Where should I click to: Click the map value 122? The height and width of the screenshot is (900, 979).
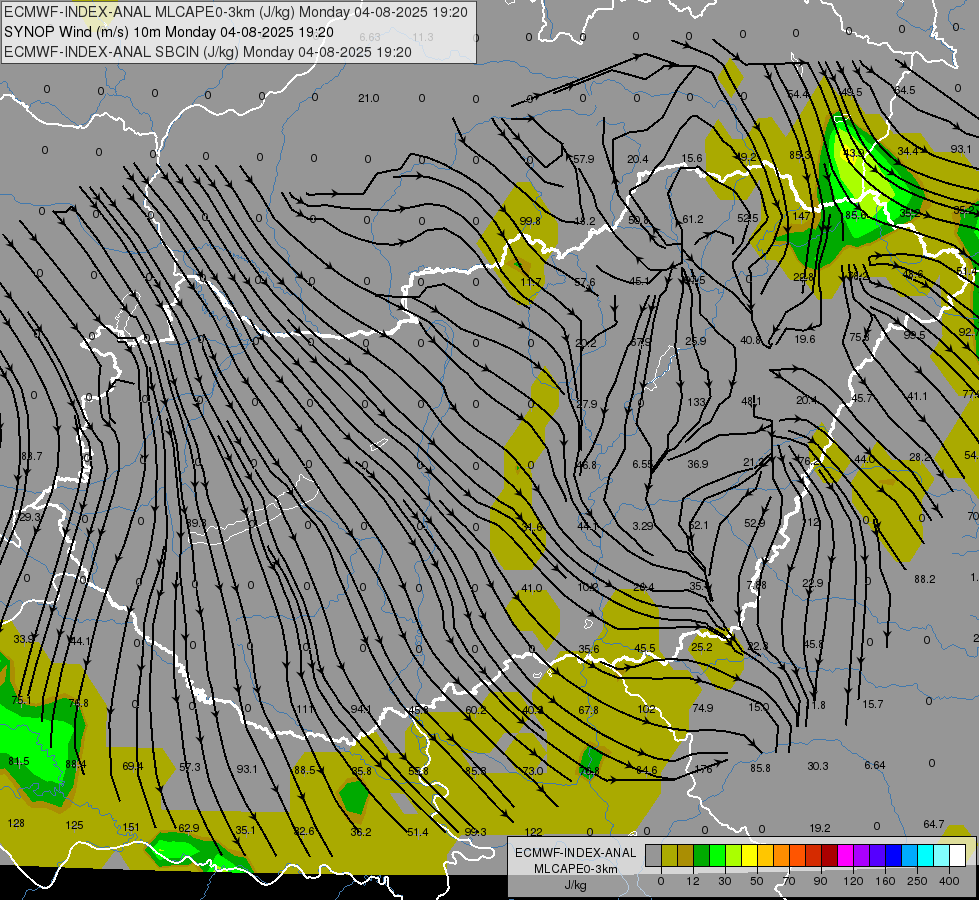[x=533, y=832]
